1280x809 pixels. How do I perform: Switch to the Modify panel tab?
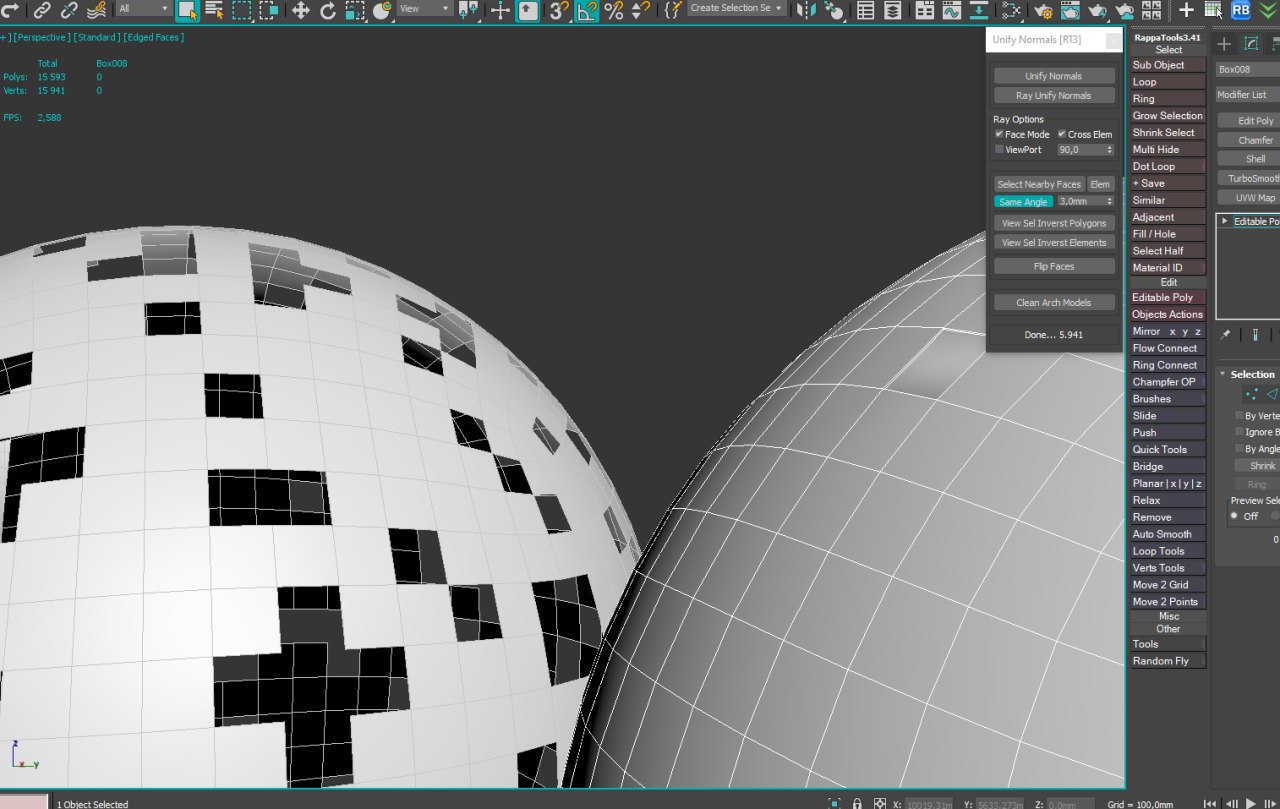click(1251, 44)
